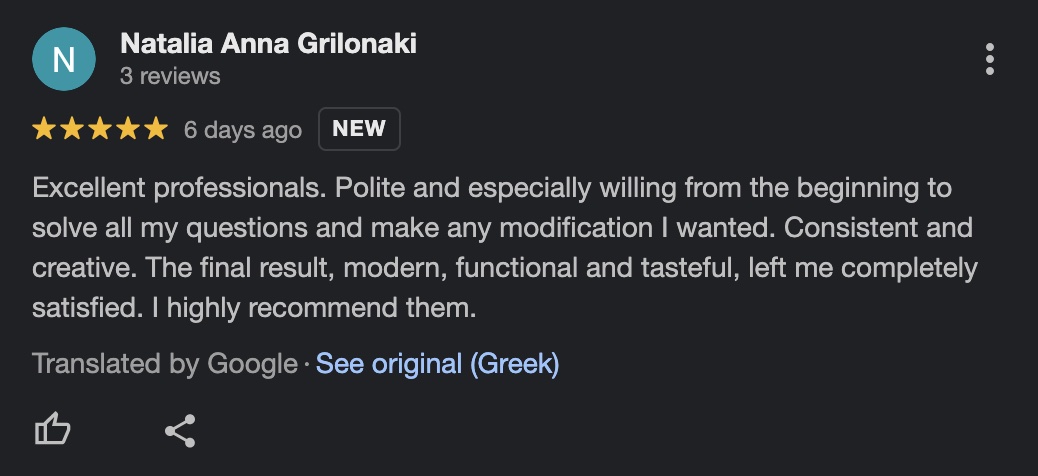Open Natalia Anna Grilonaki's profile name
This screenshot has height=476, width=1038.
pos(268,43)
